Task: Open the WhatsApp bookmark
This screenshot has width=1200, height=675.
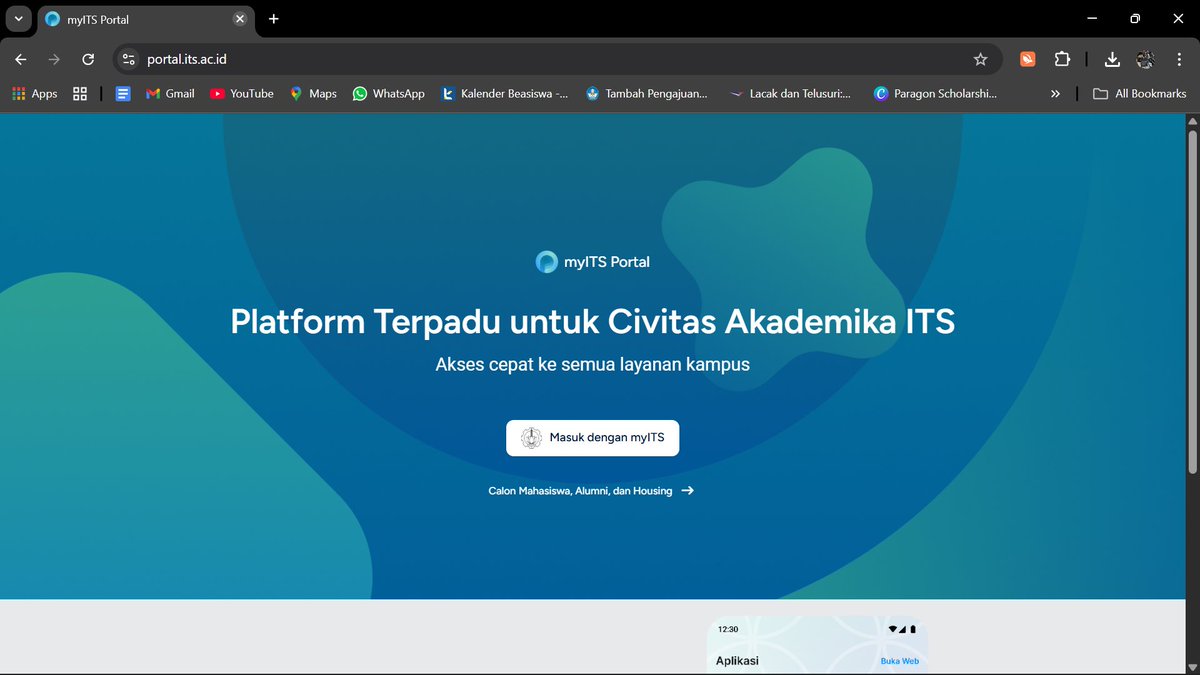Action: [x=389, y=93]
